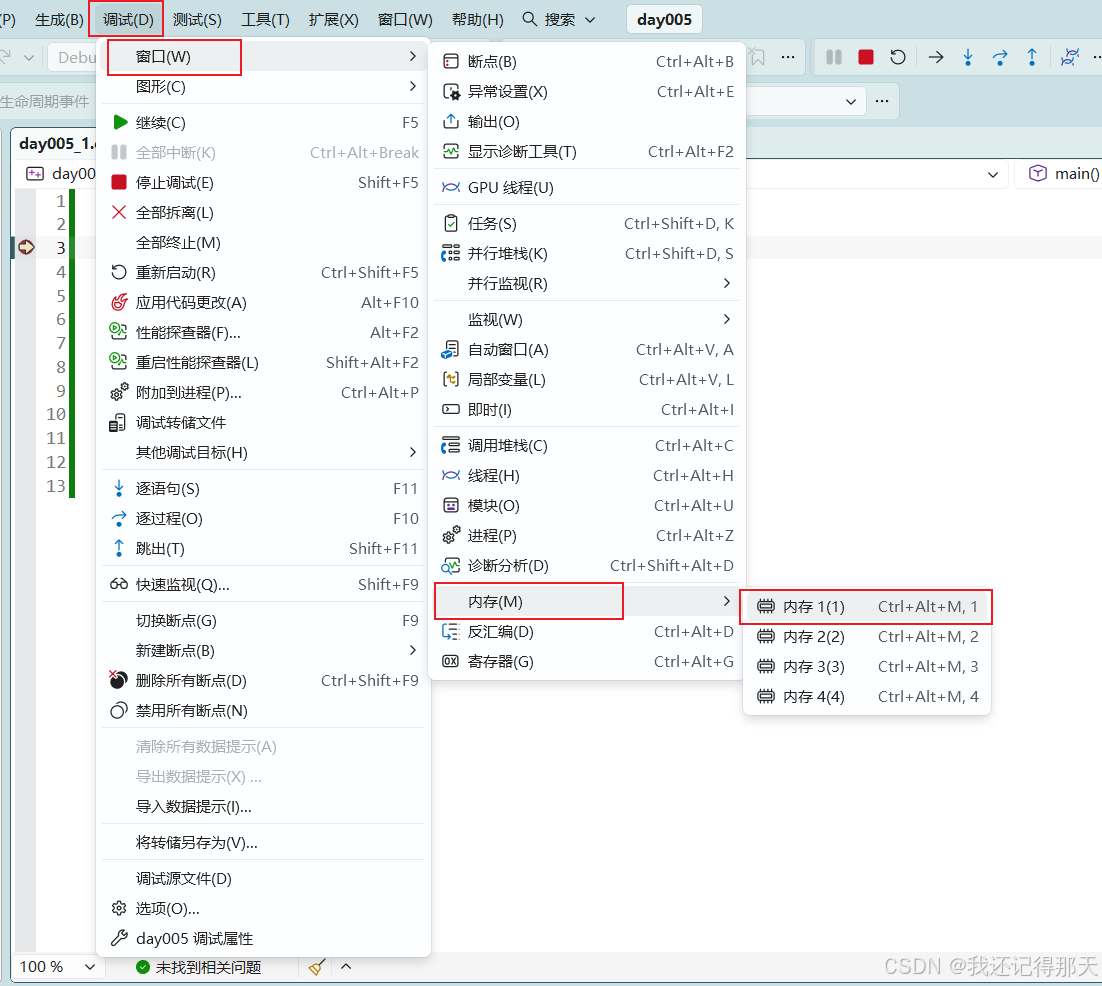Screen dimensions: 1102x986
Task: Open 自动窗口(A) item
Action: point(587,349)
